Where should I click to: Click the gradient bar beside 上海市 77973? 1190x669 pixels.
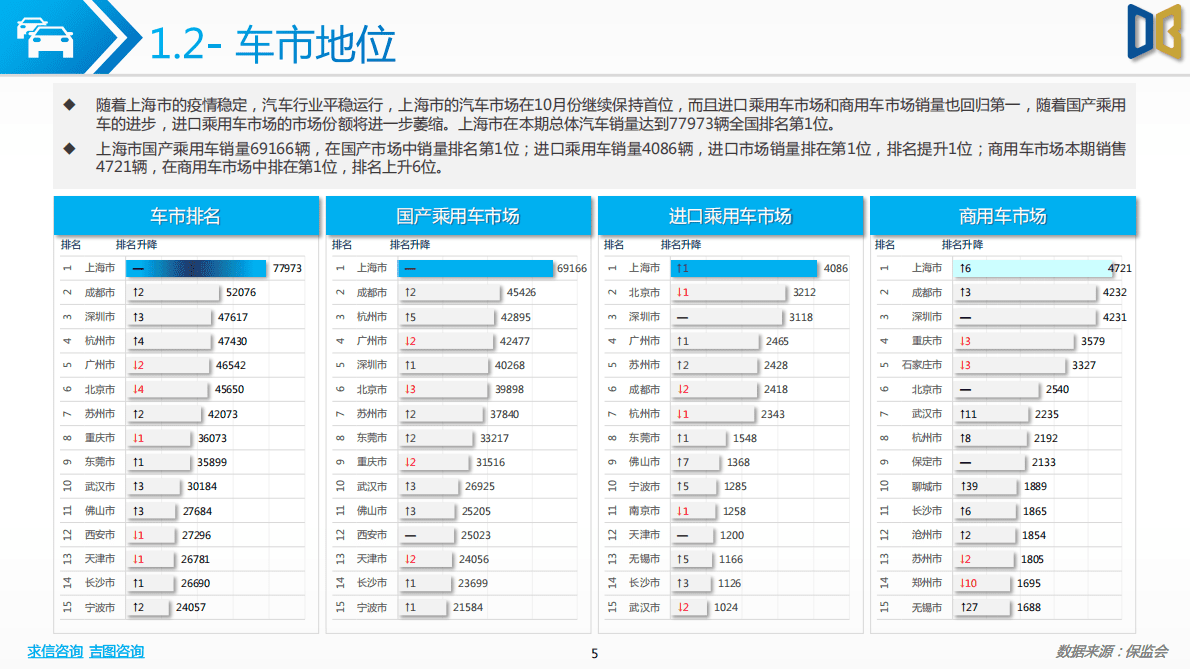[195, 268]
